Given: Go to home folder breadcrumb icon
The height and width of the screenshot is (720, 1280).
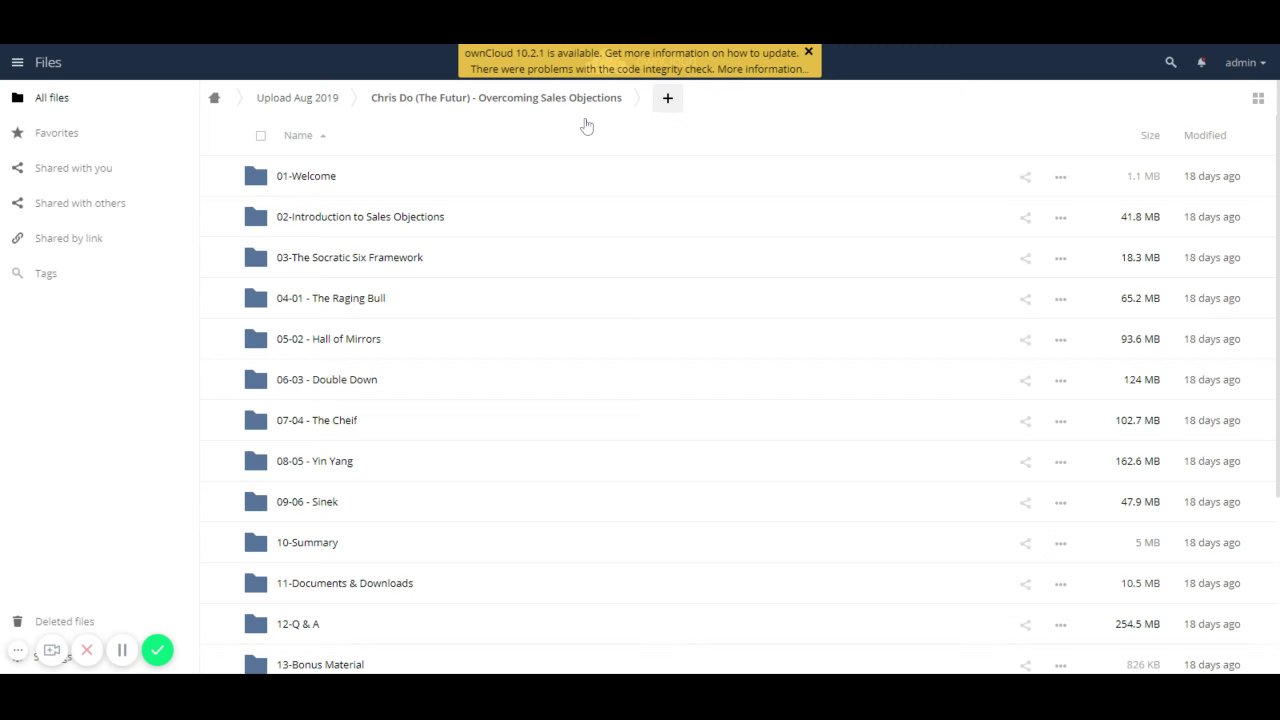Looking at the screenshot, I should click(214, 98).
